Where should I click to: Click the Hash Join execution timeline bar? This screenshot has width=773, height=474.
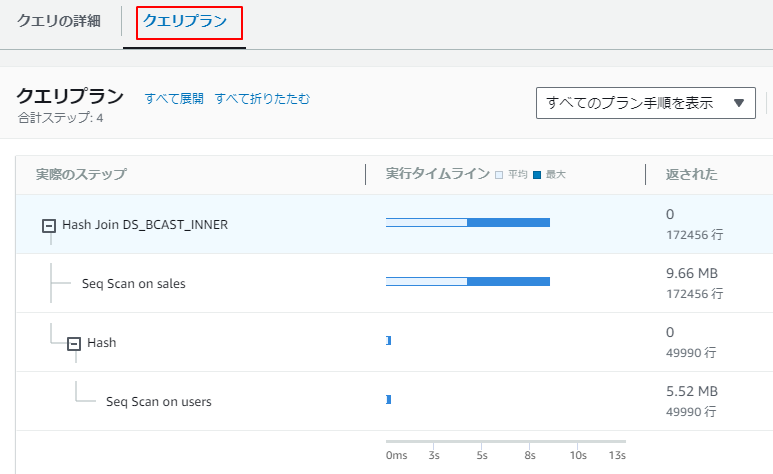coord(467,222)
